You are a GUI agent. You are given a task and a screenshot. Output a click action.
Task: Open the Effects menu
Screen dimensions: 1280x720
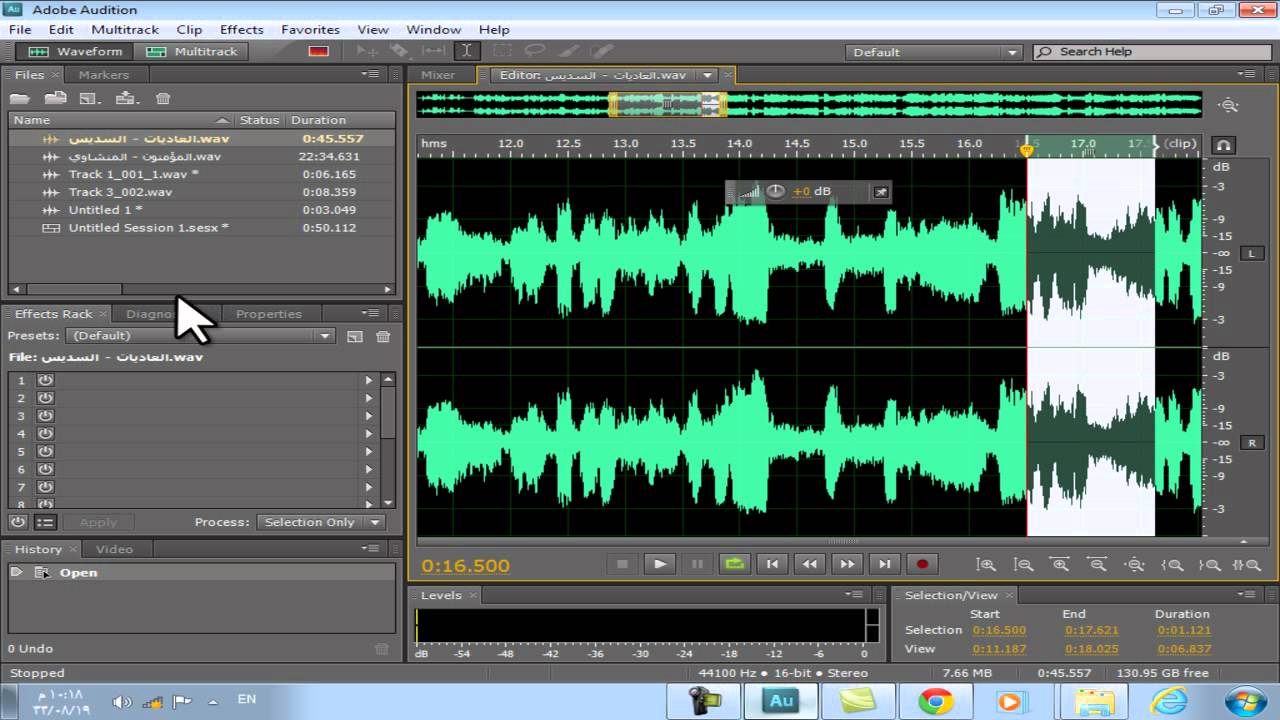tap(242, 29)
